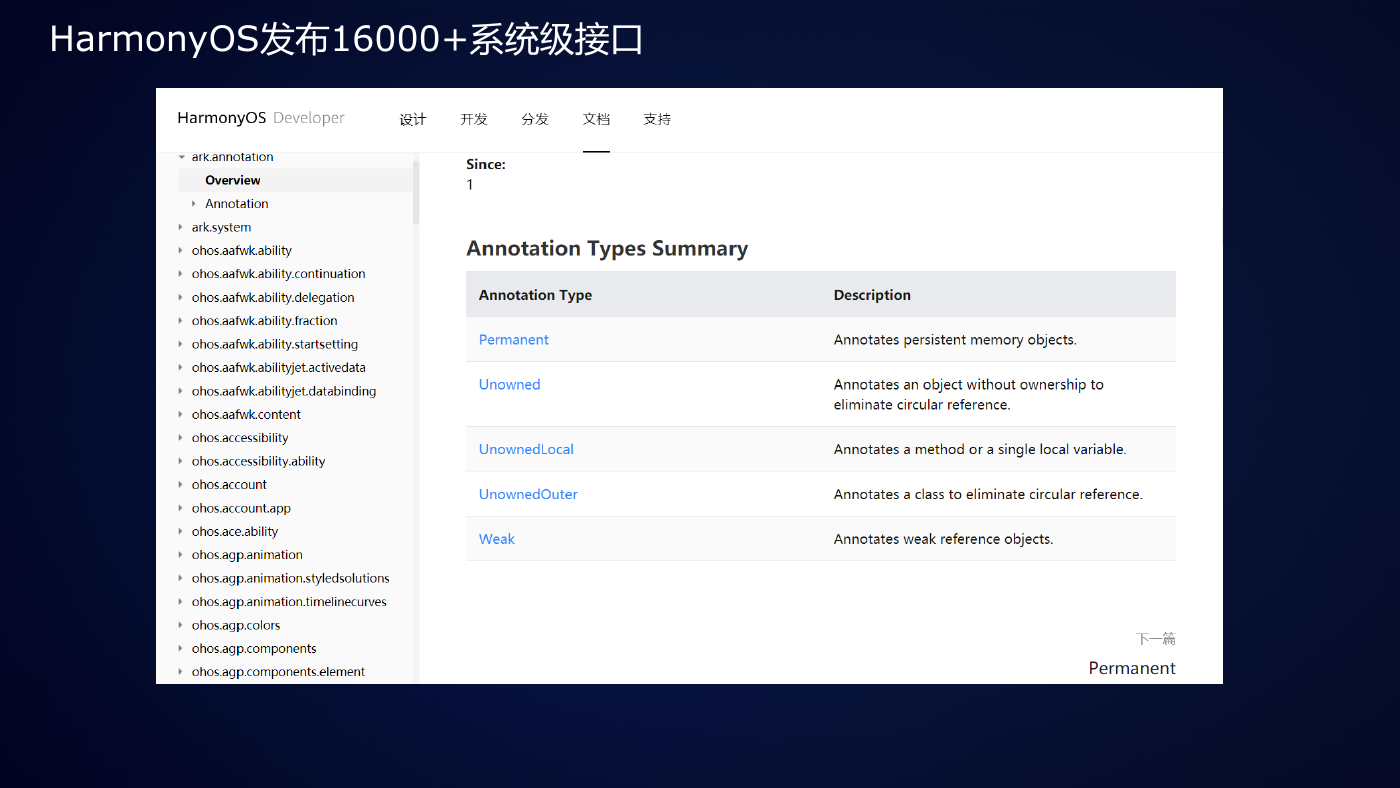Viewport: 1400px width, 788px height.
Task: Expand ohos.aafwk.ability.fraction arrow
Action: click(x=181, y=321)
